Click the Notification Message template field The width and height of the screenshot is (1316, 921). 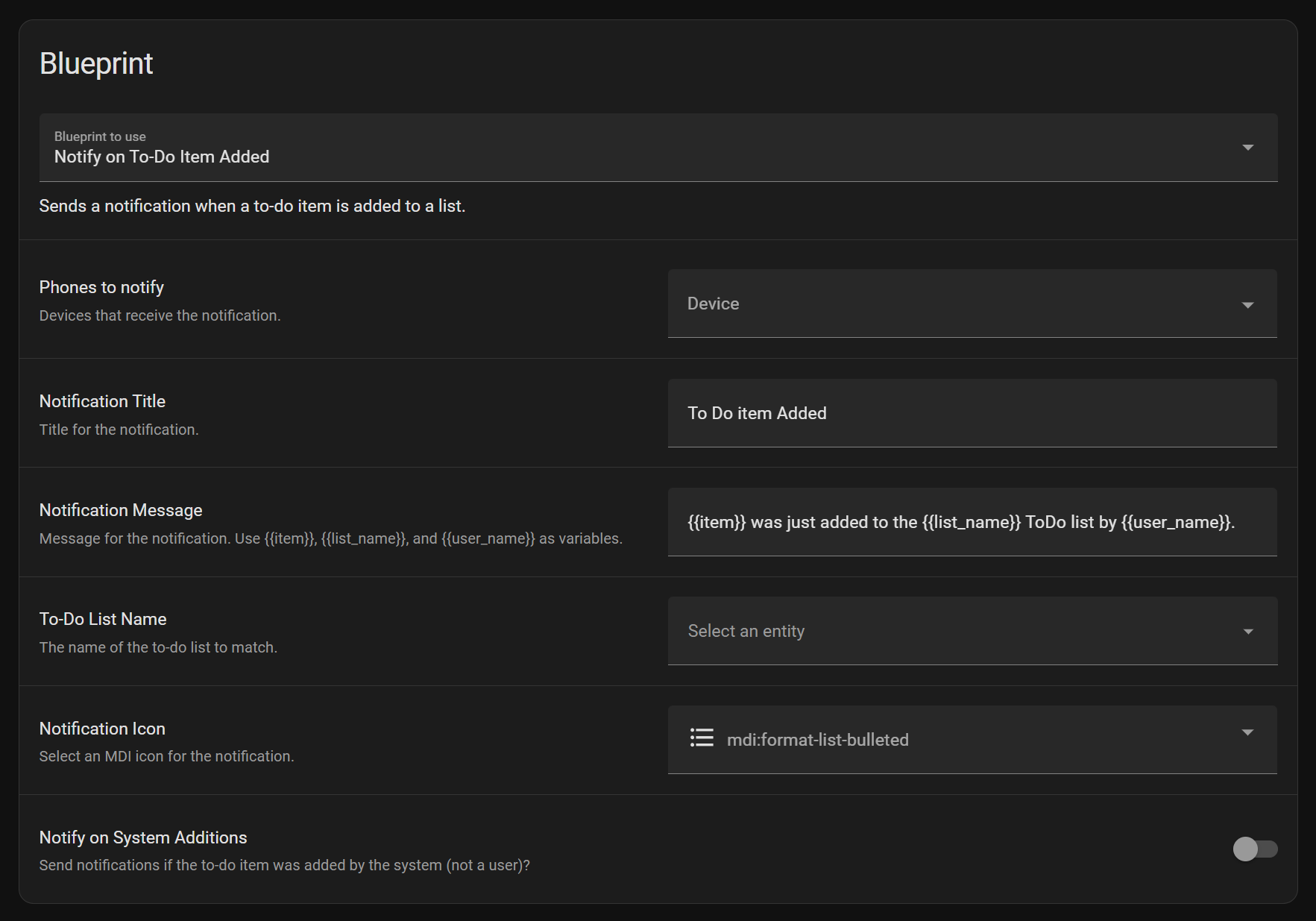tap(969, 522)
